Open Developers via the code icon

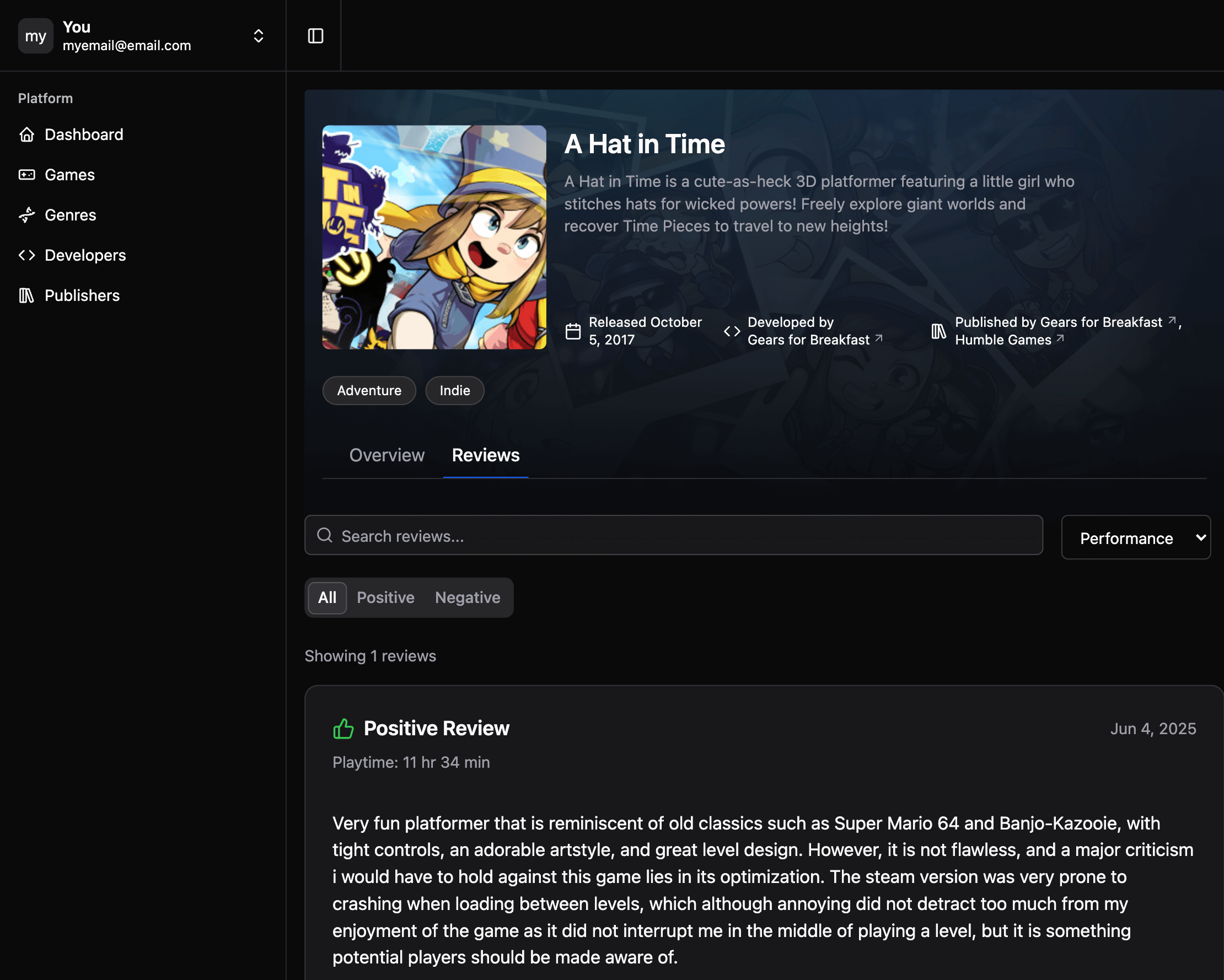[x=26, y=255]
